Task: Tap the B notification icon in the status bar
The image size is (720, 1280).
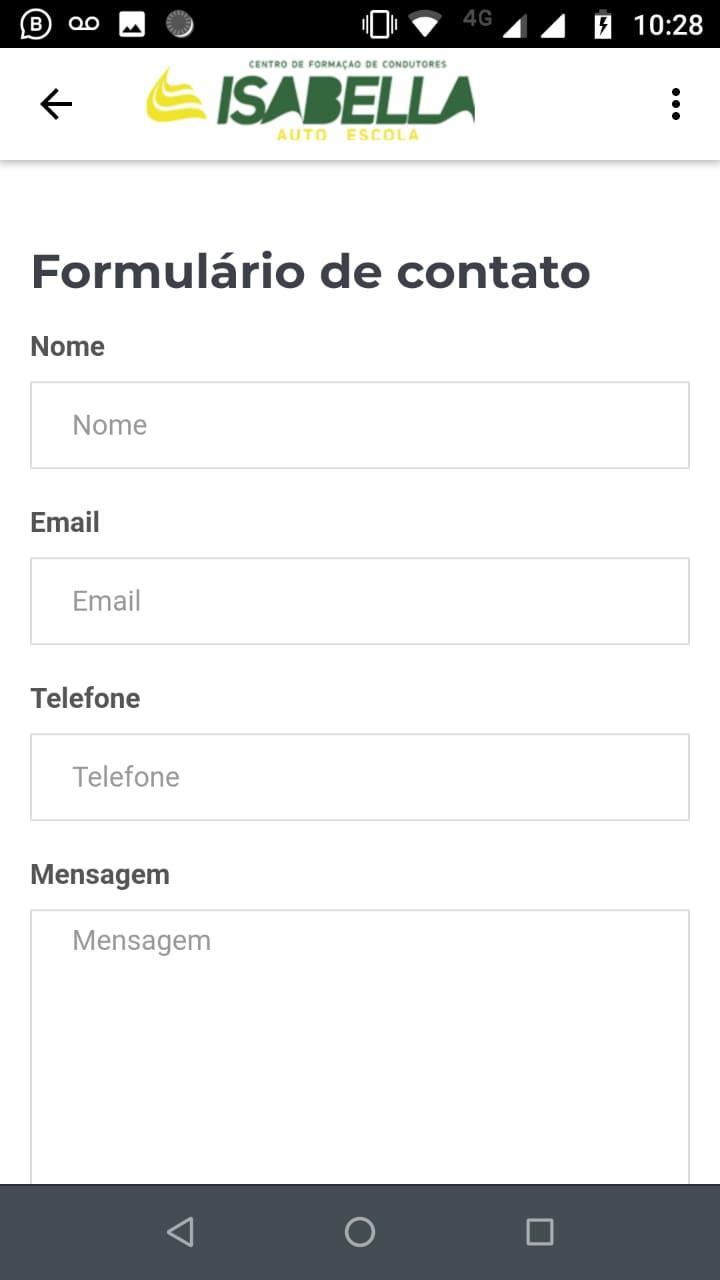Action: pyautogui.click(x=35, y=24)
